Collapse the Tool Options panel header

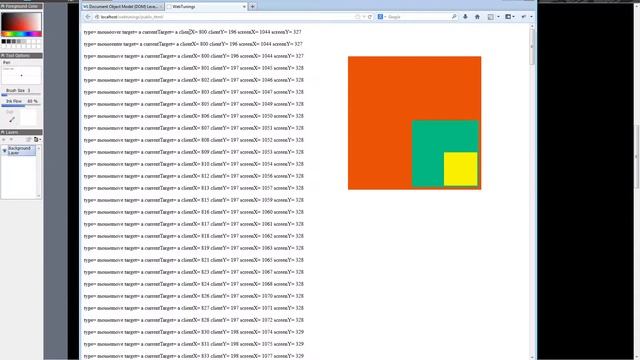click(x=21, y=56)
